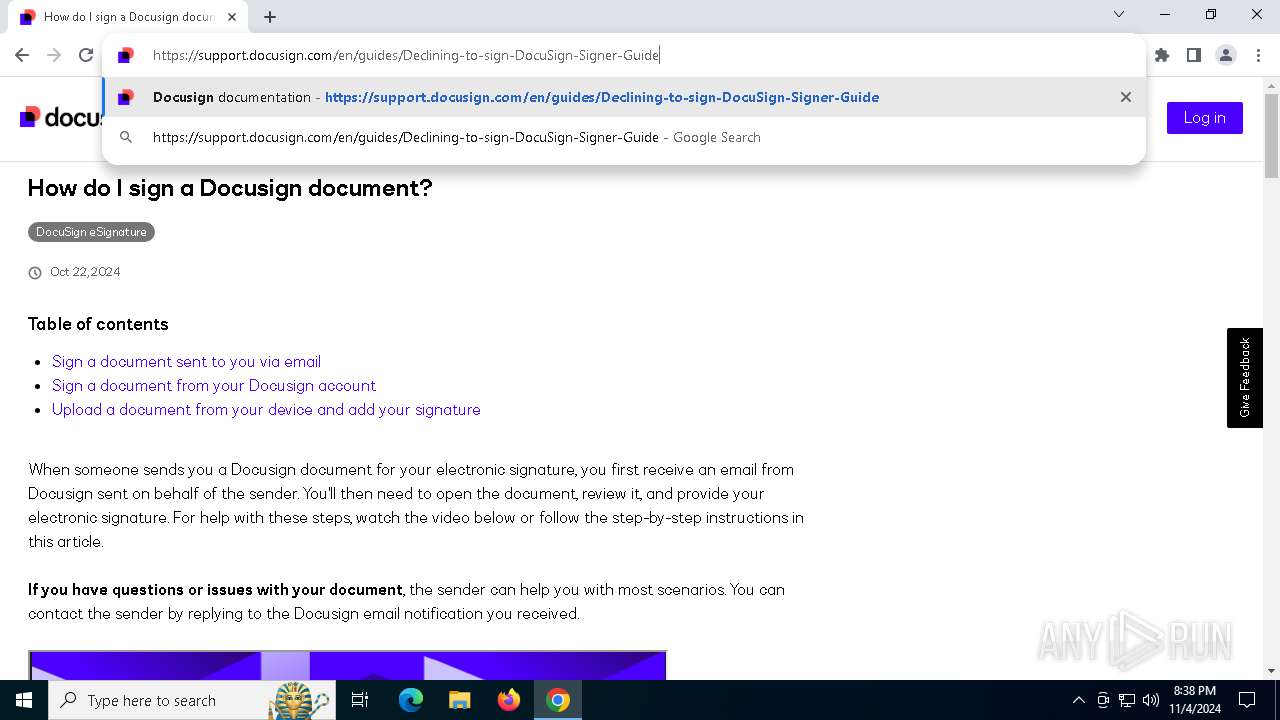
Task: Show hidden system tray icons
Action: click(1078, 700)
